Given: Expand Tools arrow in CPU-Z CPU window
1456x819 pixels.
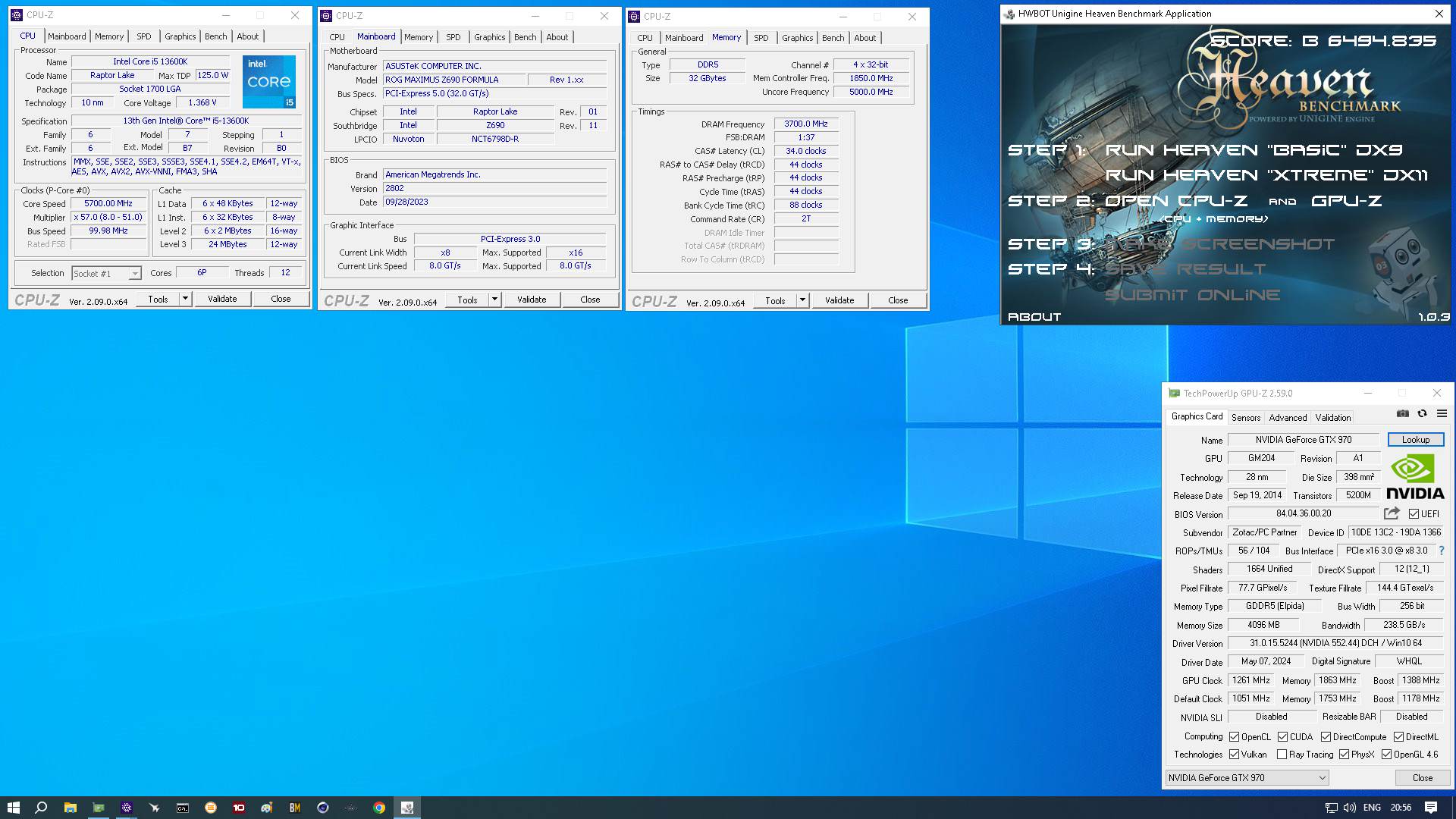Looking at the screenshot, I should [x=185, y=299].
